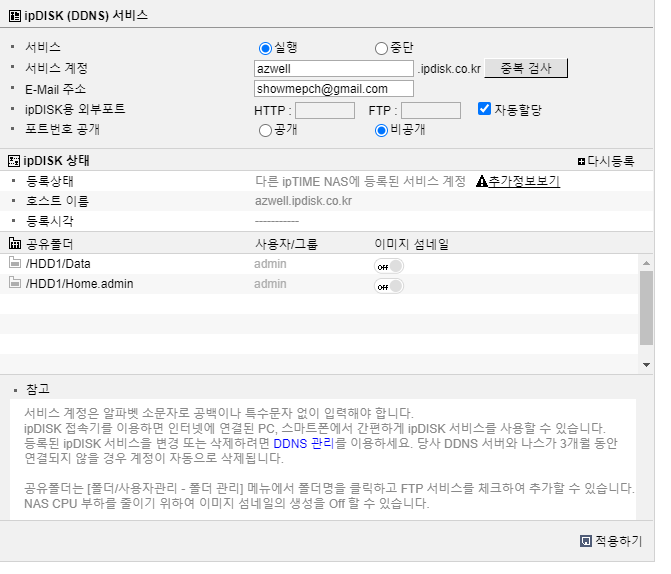Click the apply icon beside 적용하기
This screenshot has width=671, height=574.
(x=586, y=541)
